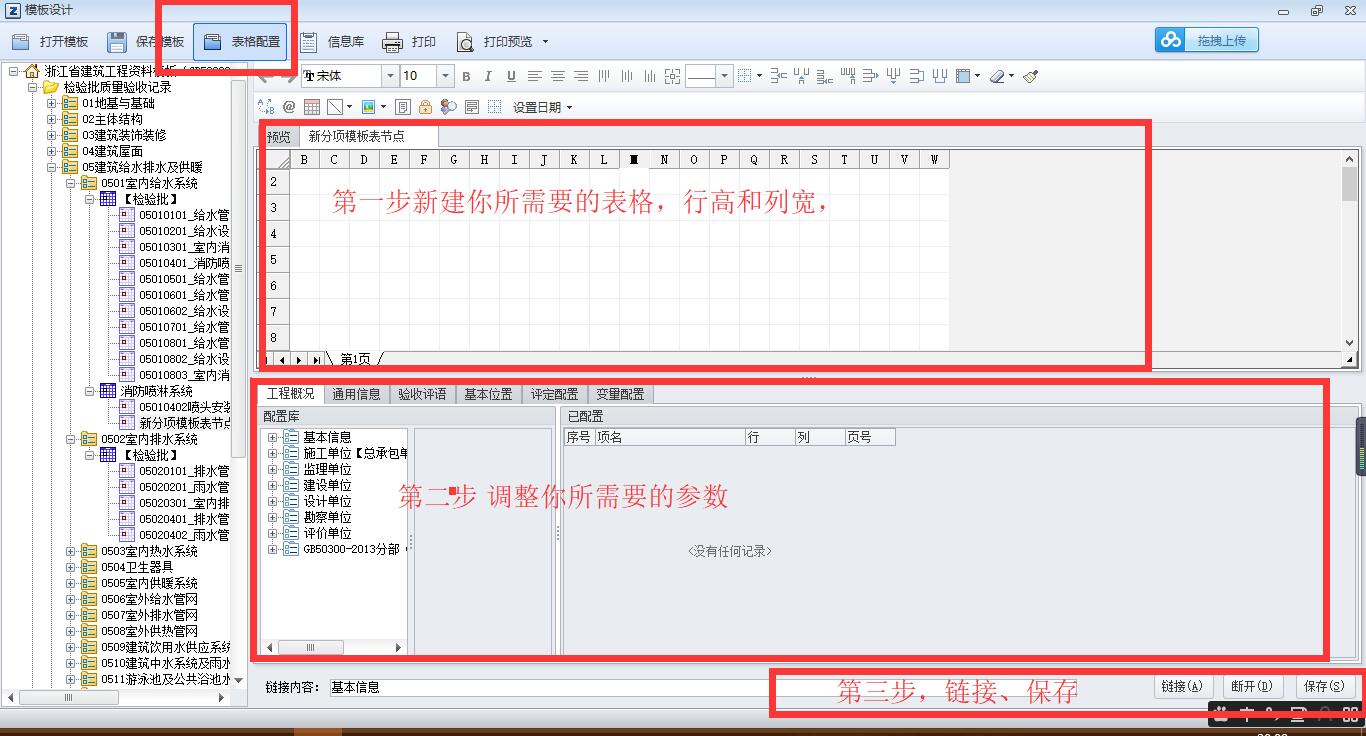Select tree item 05010401_消防喷

pos(184,263)
